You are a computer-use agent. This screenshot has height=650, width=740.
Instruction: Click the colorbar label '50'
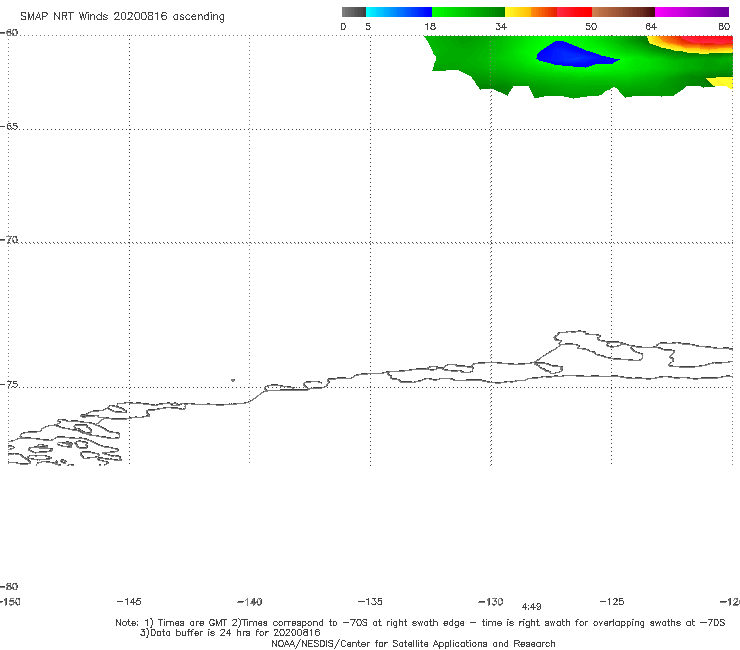tap(591, 27)
